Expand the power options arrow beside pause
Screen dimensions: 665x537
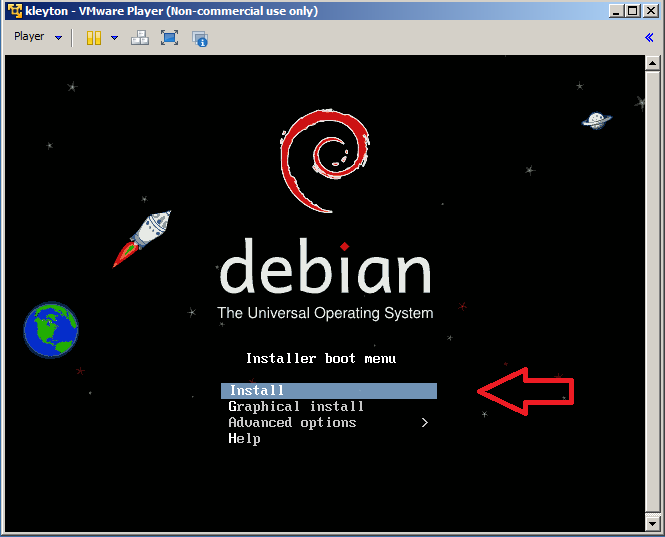(114, 38)
